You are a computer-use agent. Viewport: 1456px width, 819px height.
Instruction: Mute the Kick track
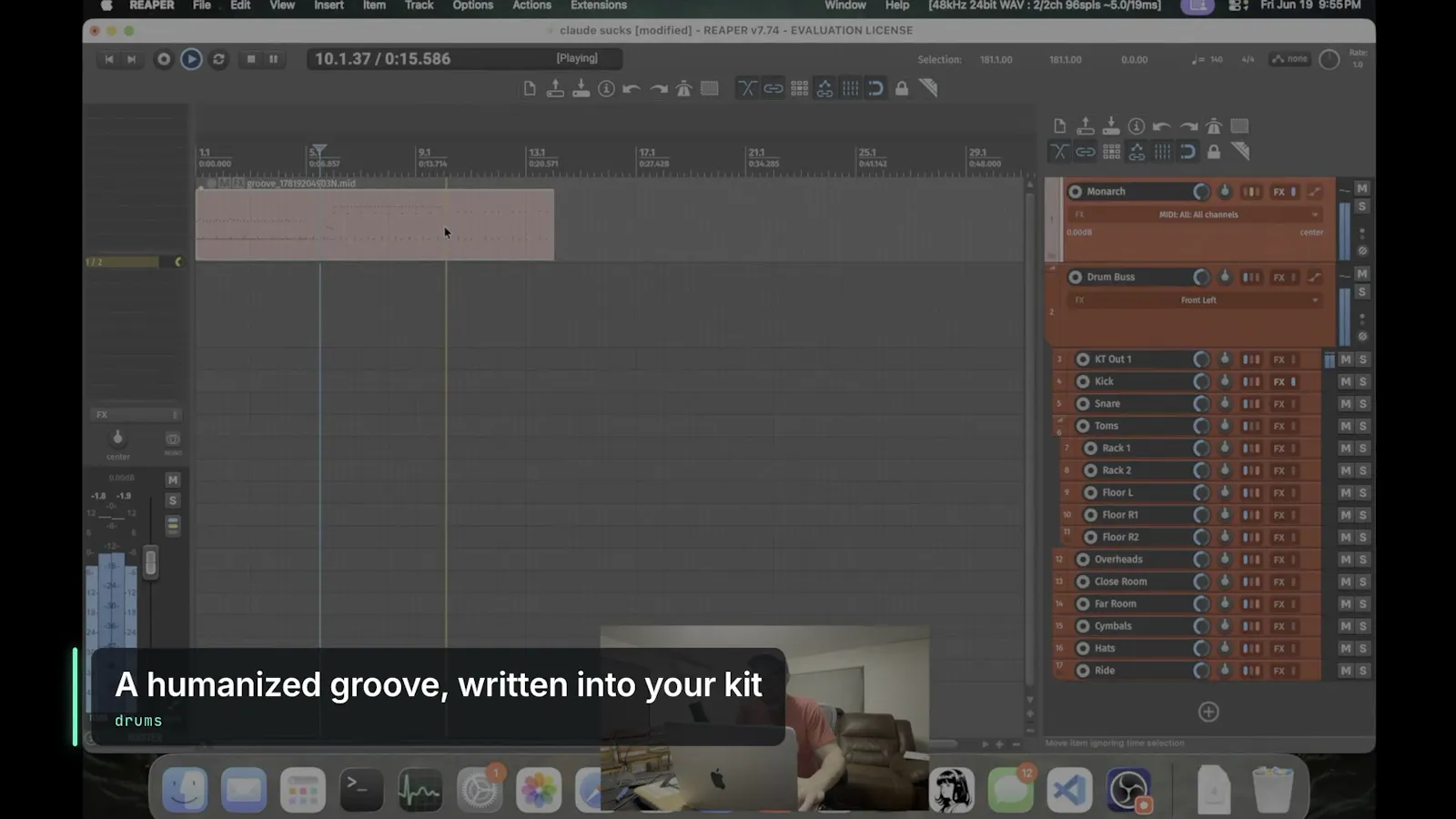click(x=1346, y=381)
